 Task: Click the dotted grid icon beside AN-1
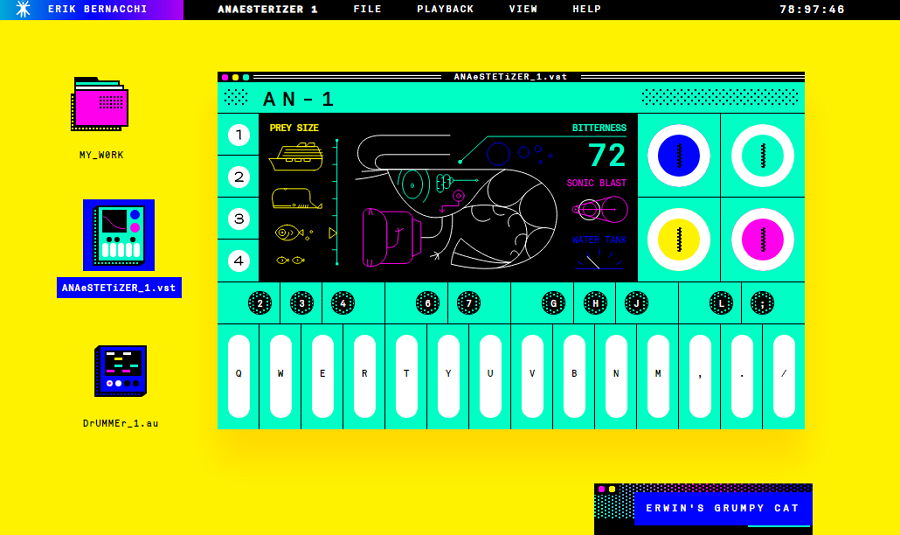click(235, 98)
